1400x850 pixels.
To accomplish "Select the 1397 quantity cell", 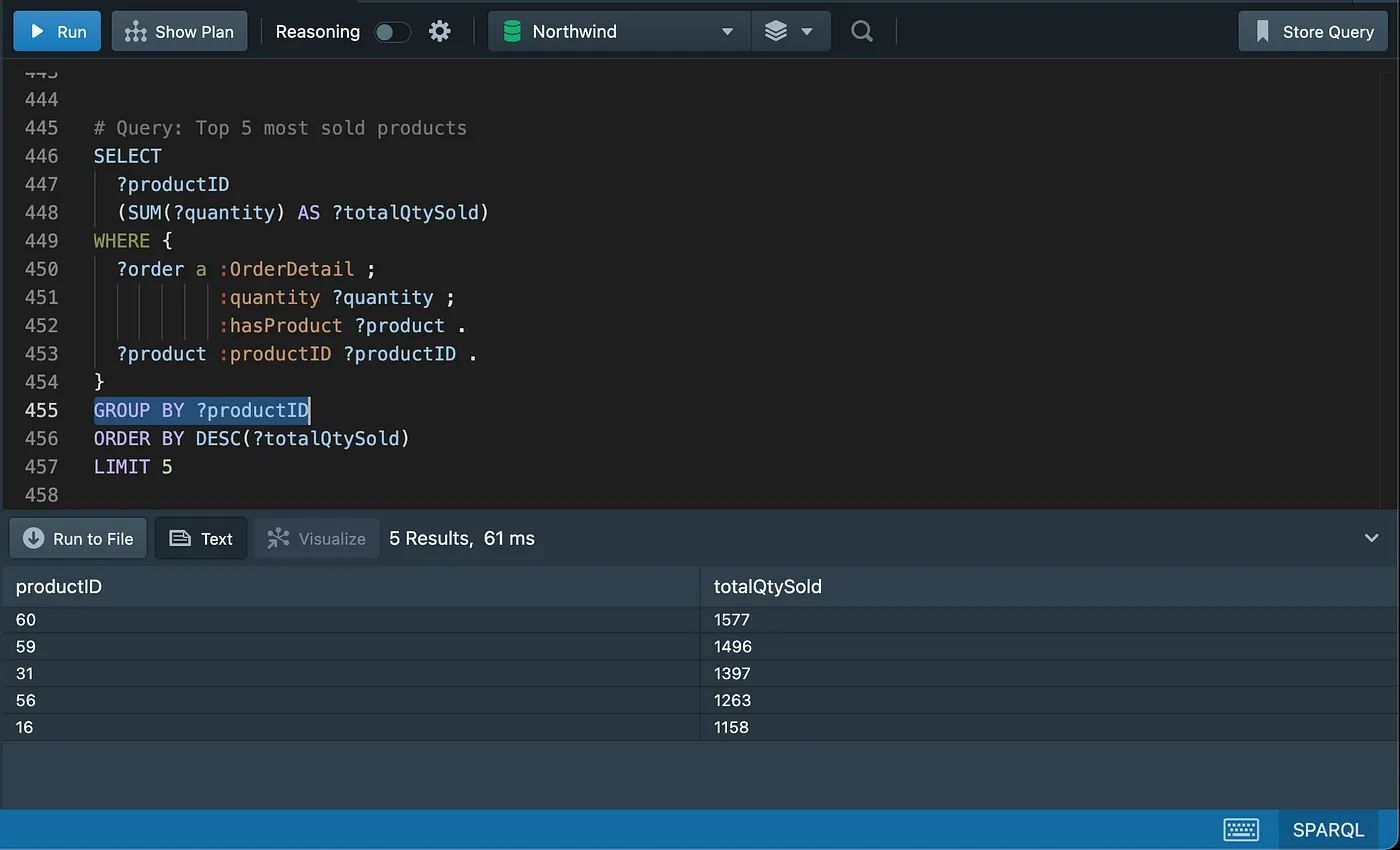I will [x=1048, y=674].
